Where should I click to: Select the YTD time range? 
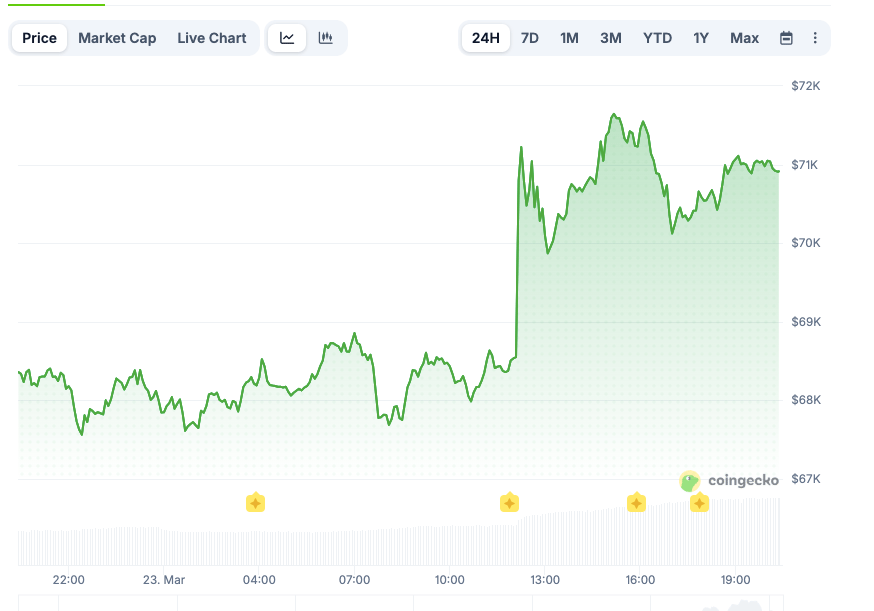(x=657, y=38)
